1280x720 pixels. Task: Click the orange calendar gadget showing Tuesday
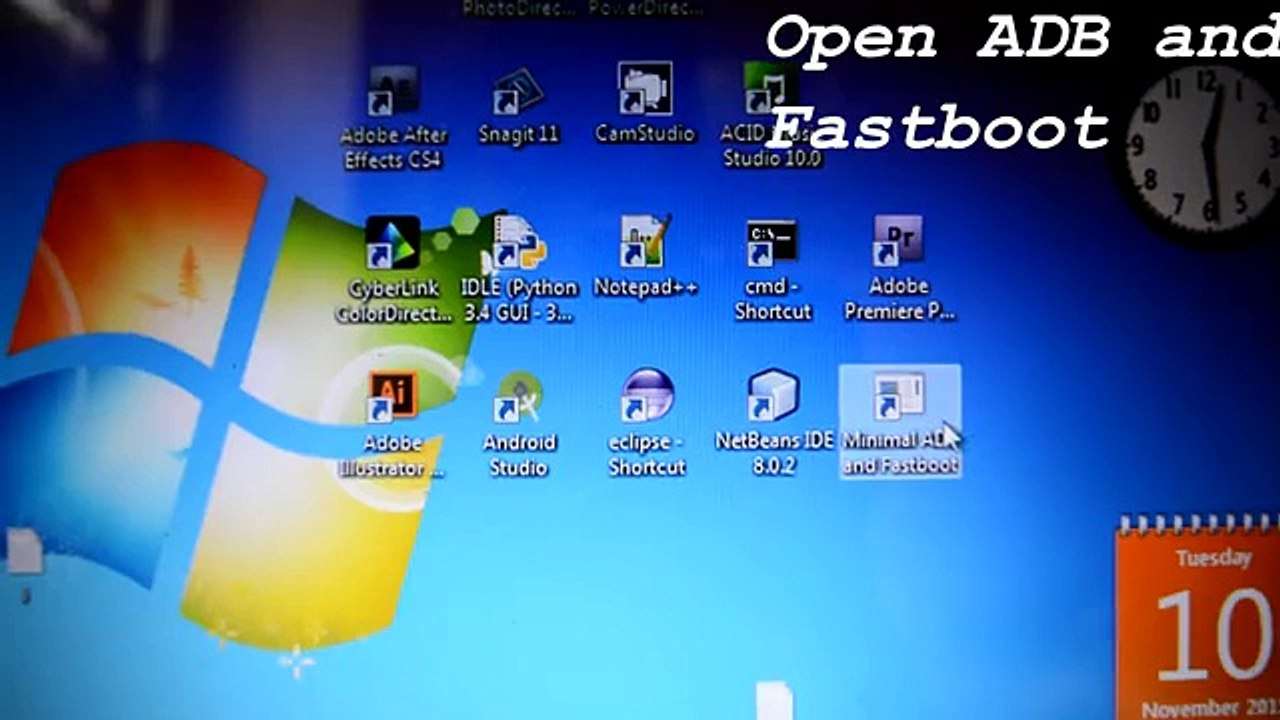click(x=1198, y=619)
